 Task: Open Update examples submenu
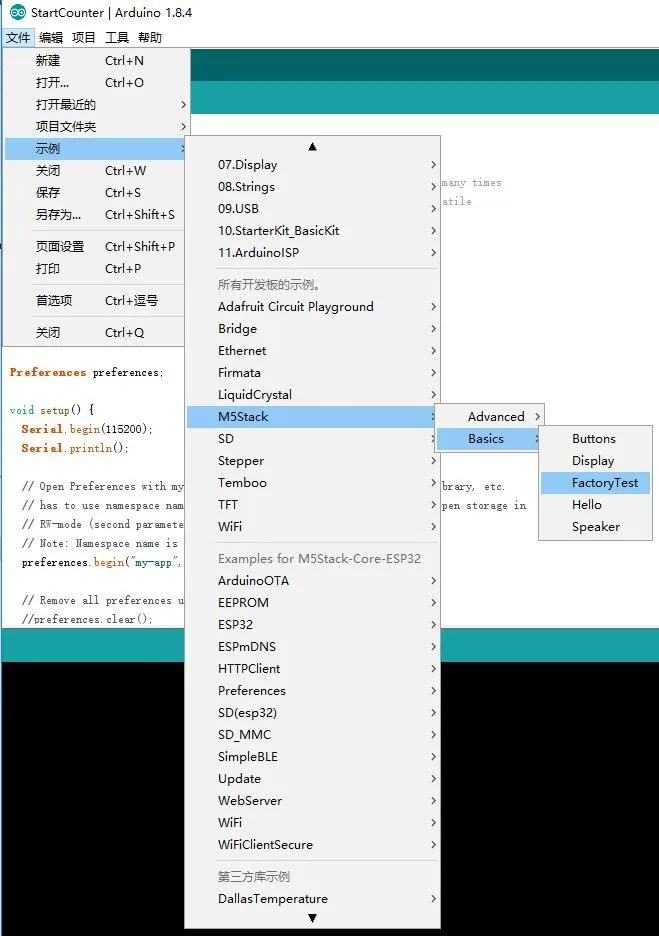pyautogui.click(x=312, y=779)
